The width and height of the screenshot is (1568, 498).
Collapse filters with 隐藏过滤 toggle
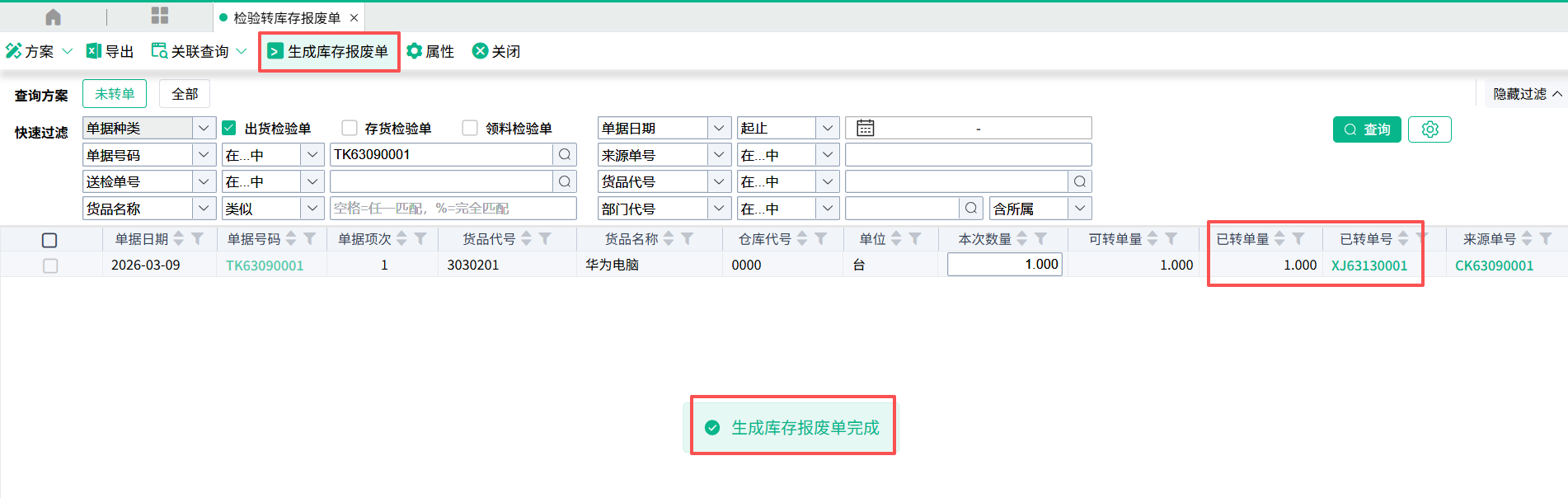coord(1527,94)
